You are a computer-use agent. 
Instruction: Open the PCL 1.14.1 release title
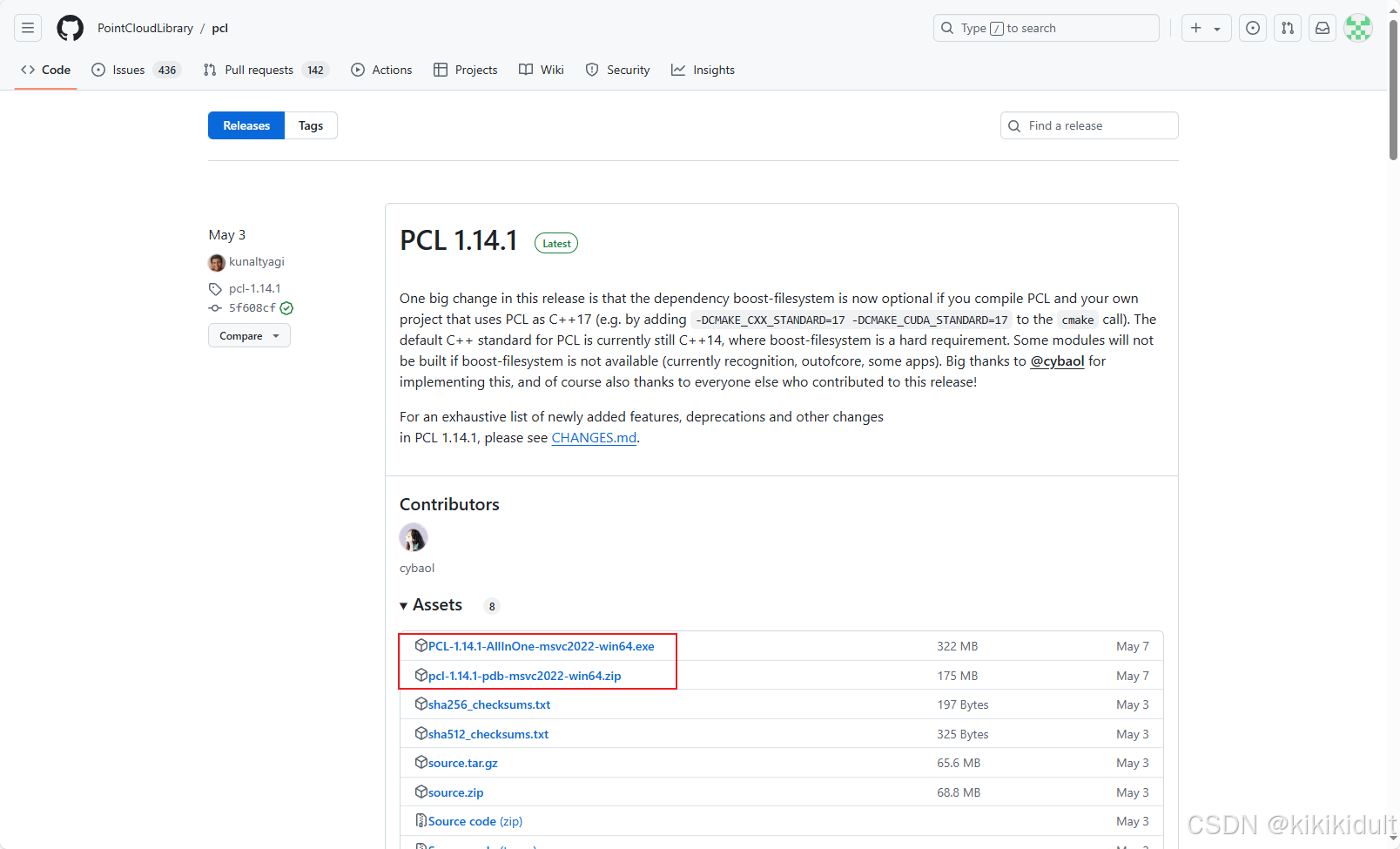[x=459, y=239]
